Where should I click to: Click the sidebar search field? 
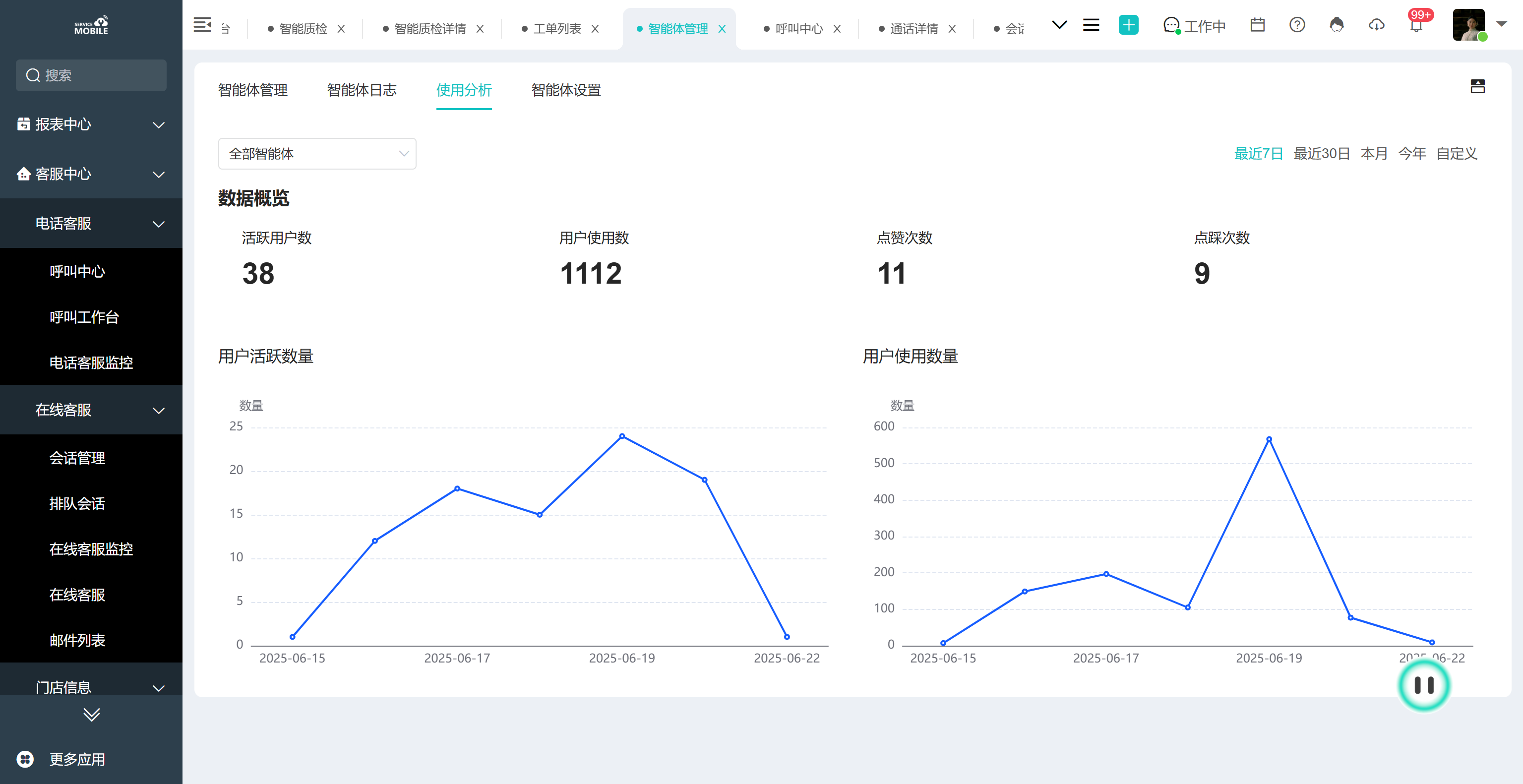click(91, 75)
